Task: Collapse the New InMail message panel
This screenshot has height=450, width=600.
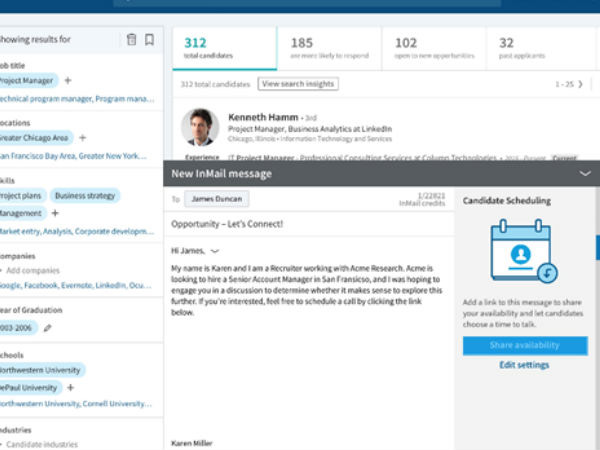Action: click(x=585, y=174)
